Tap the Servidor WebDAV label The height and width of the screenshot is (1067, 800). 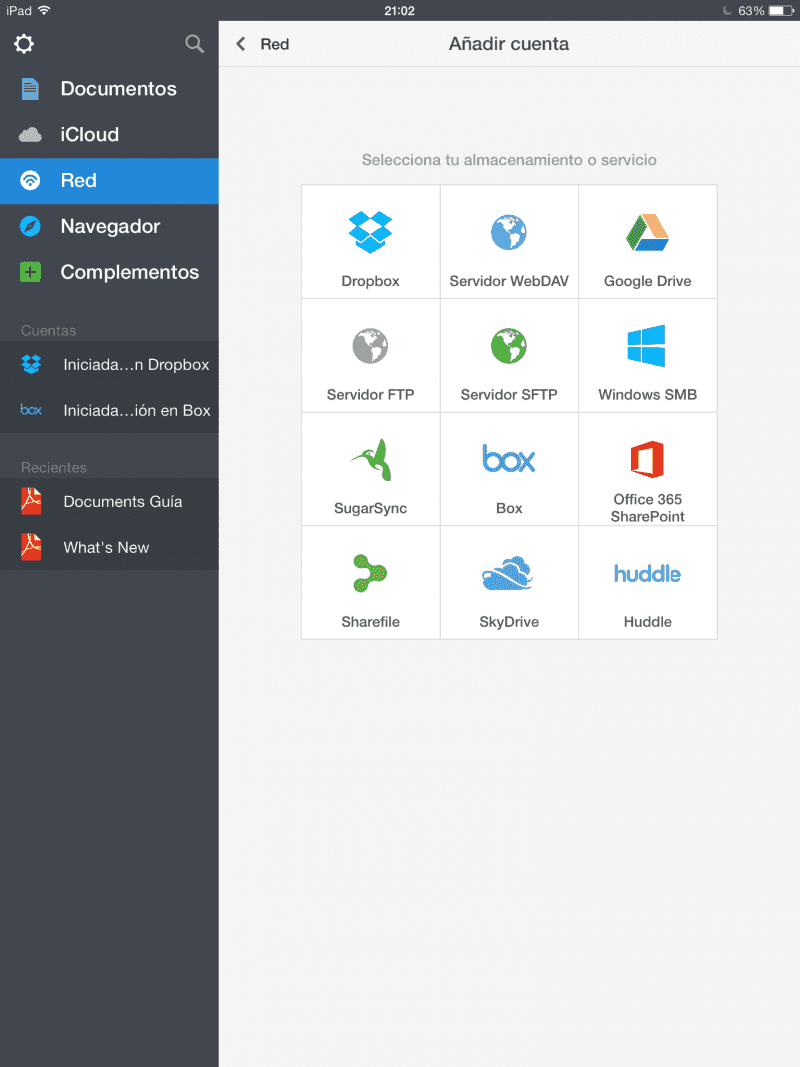(x=509, y=281)
